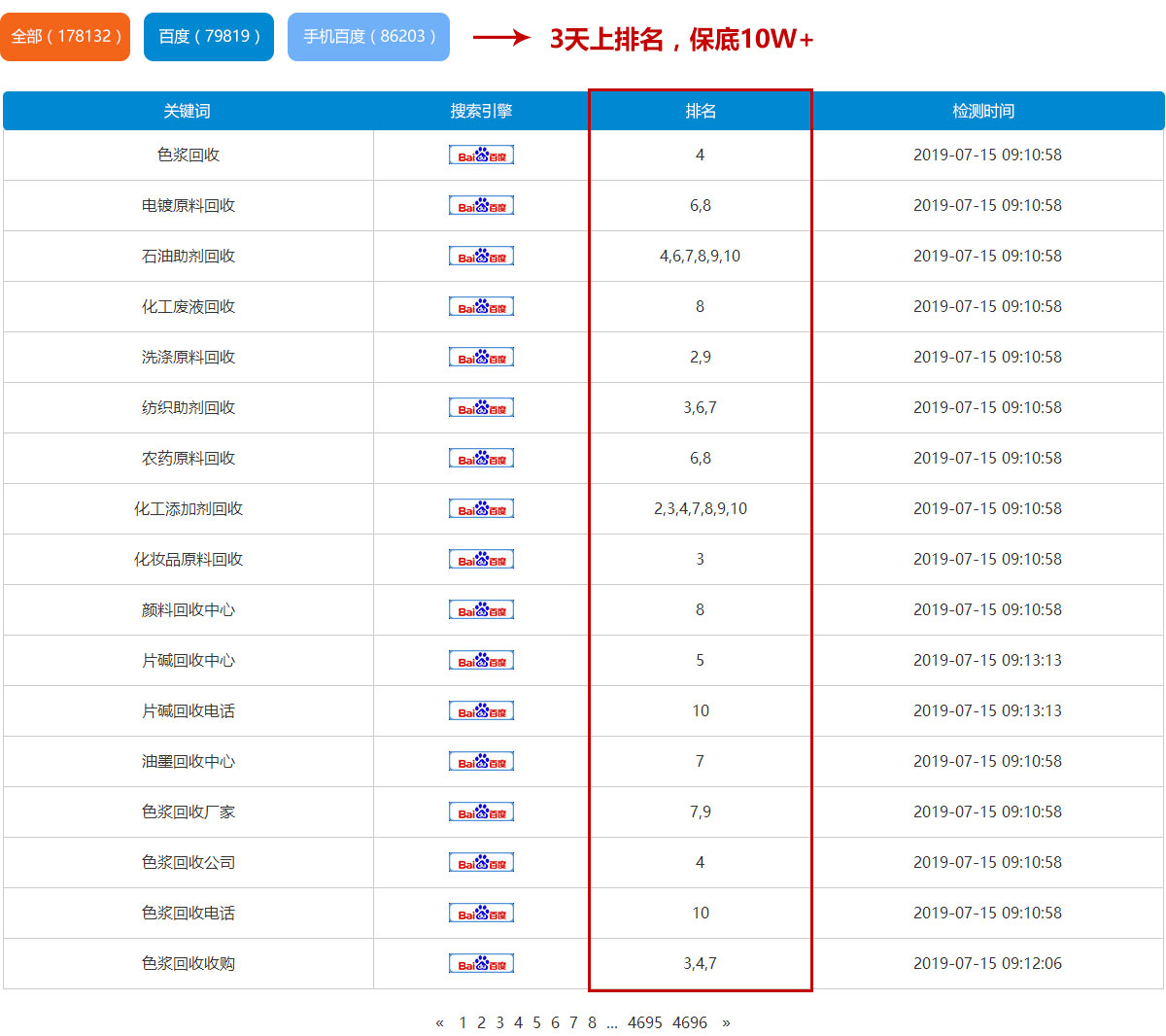Open pagination page 3
This screenshot has width=1166, height=1036.
499,1022
